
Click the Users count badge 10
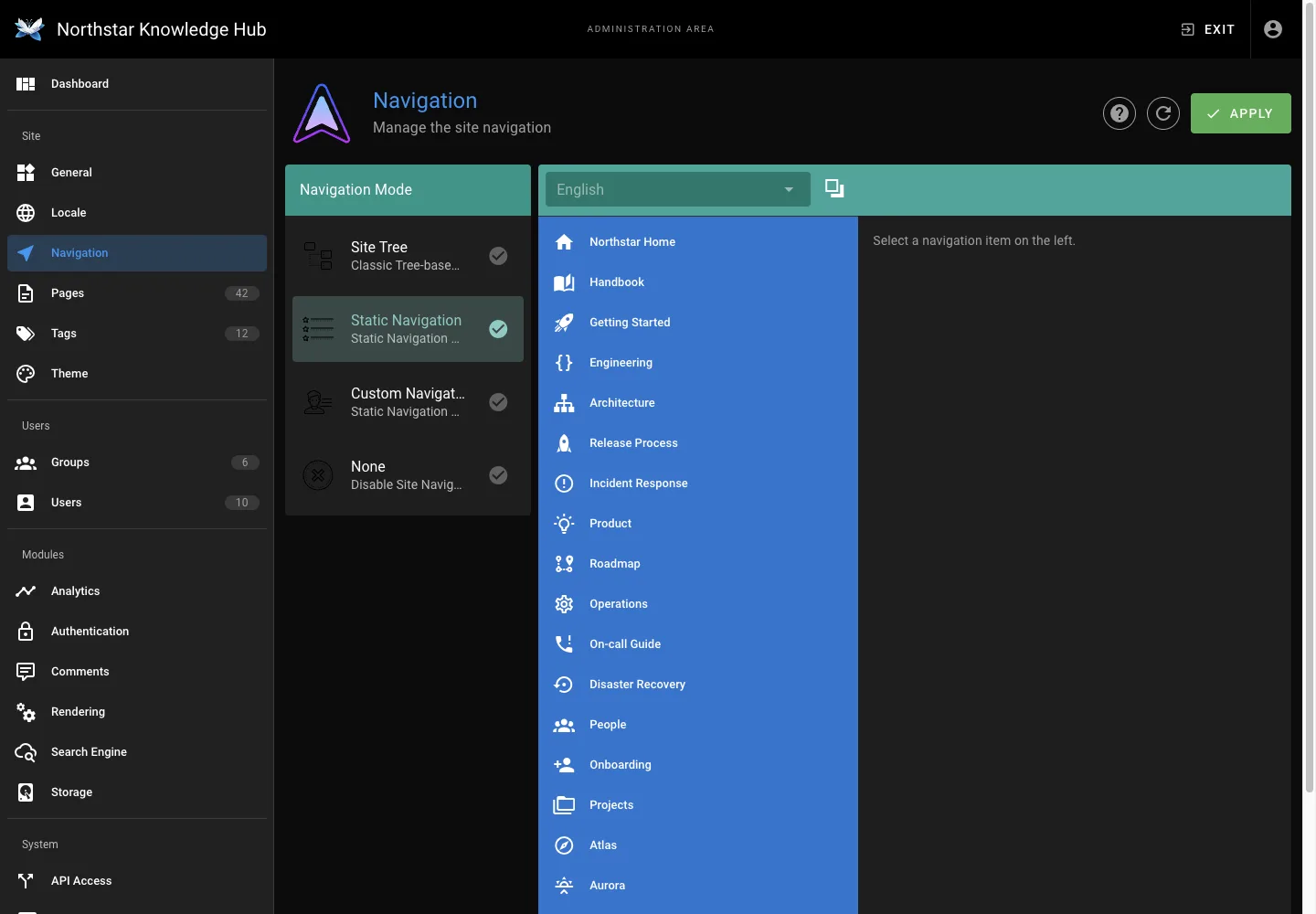tap(242, 503)
